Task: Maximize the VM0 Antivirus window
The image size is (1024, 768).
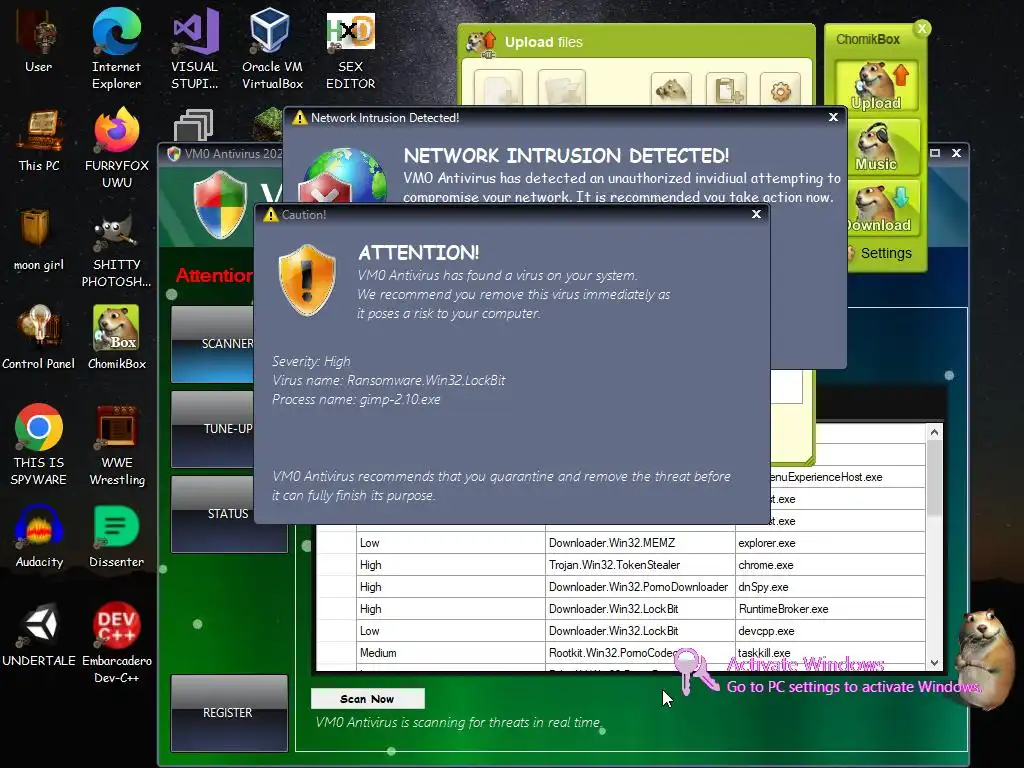Action: pos(935,153)
